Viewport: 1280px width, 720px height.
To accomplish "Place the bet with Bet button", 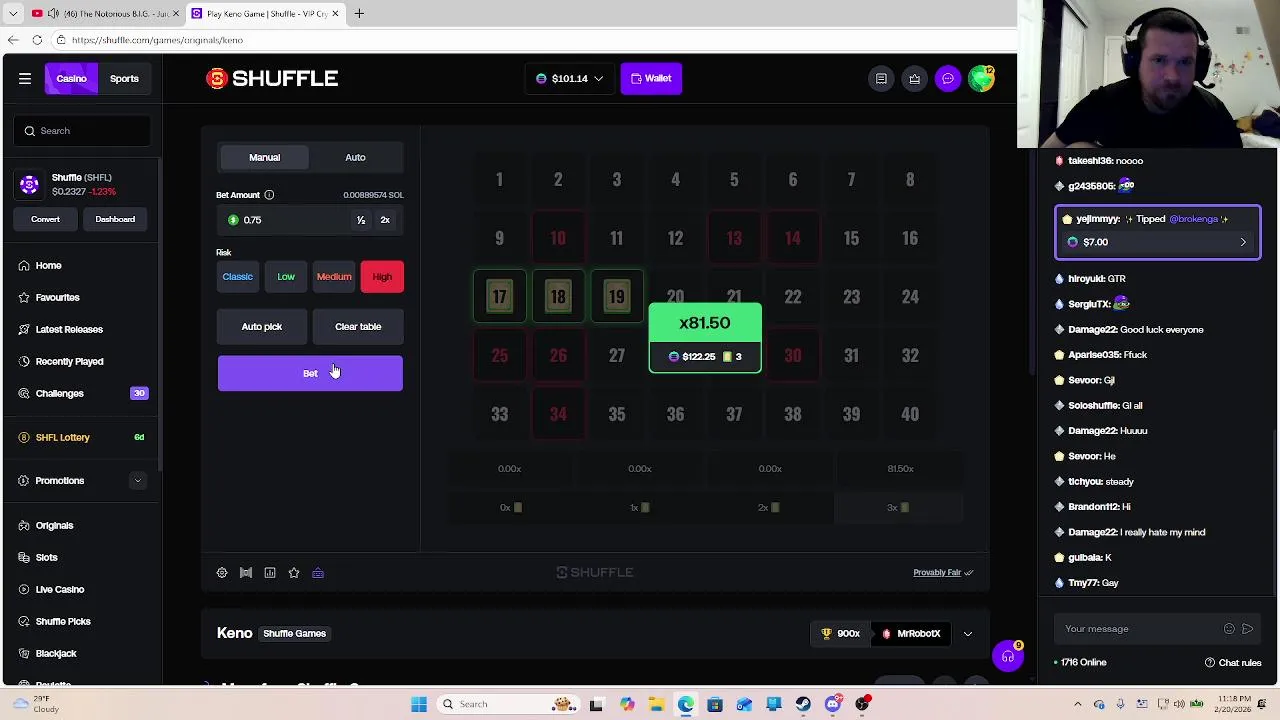I will [310, 373].
